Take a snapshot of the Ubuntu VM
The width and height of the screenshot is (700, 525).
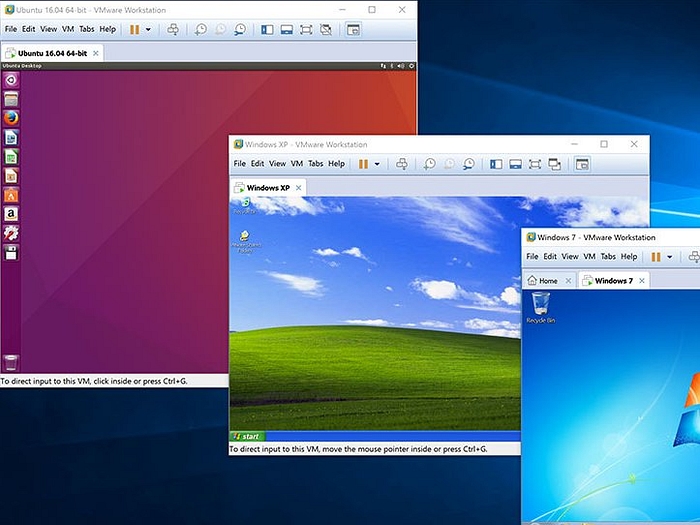(x=201, y=30)
